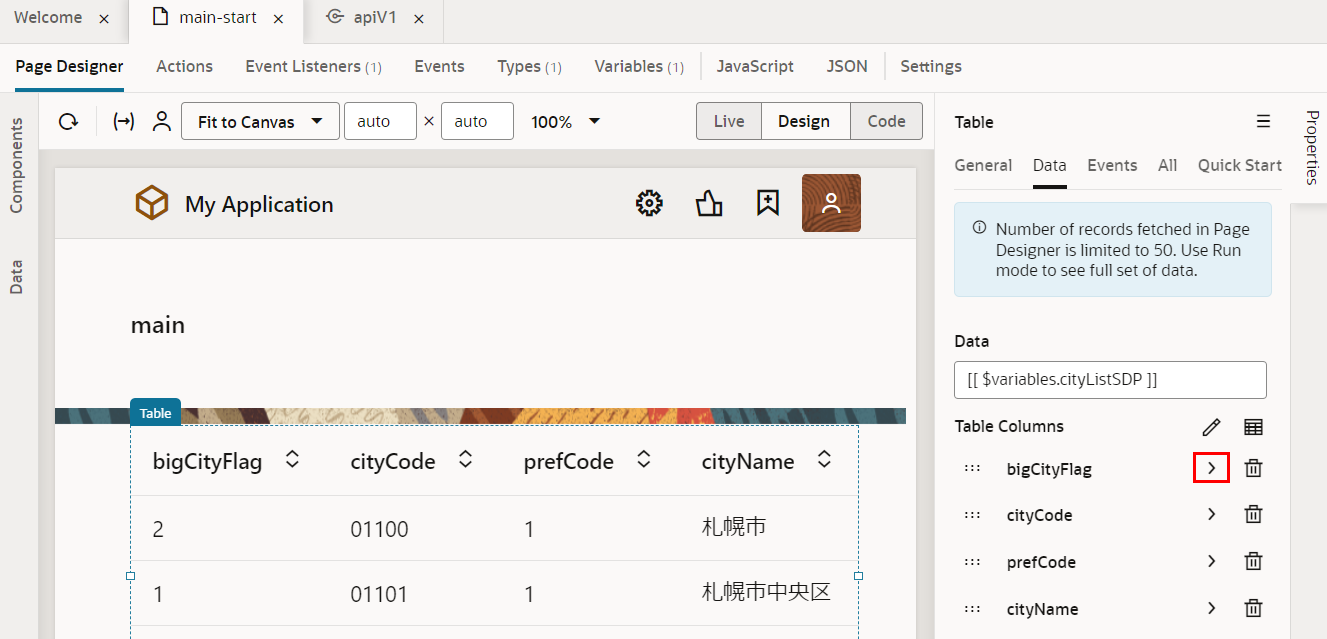
Task: Click the pencil edit icon for Table Columns
Action: [1211, 427]
